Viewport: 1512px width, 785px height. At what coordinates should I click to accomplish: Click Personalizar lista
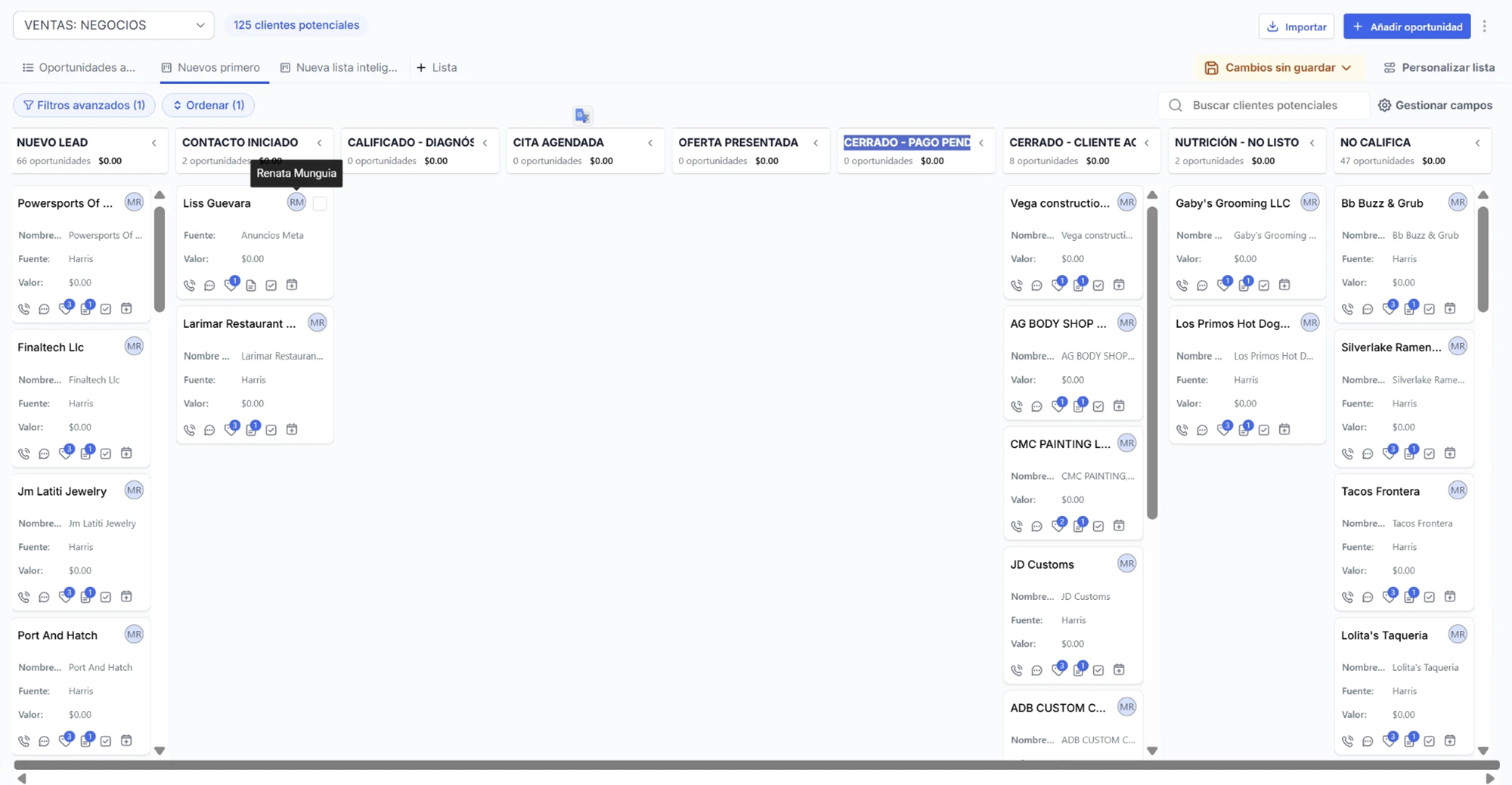pyautogui.click(x=1439, y=67)
